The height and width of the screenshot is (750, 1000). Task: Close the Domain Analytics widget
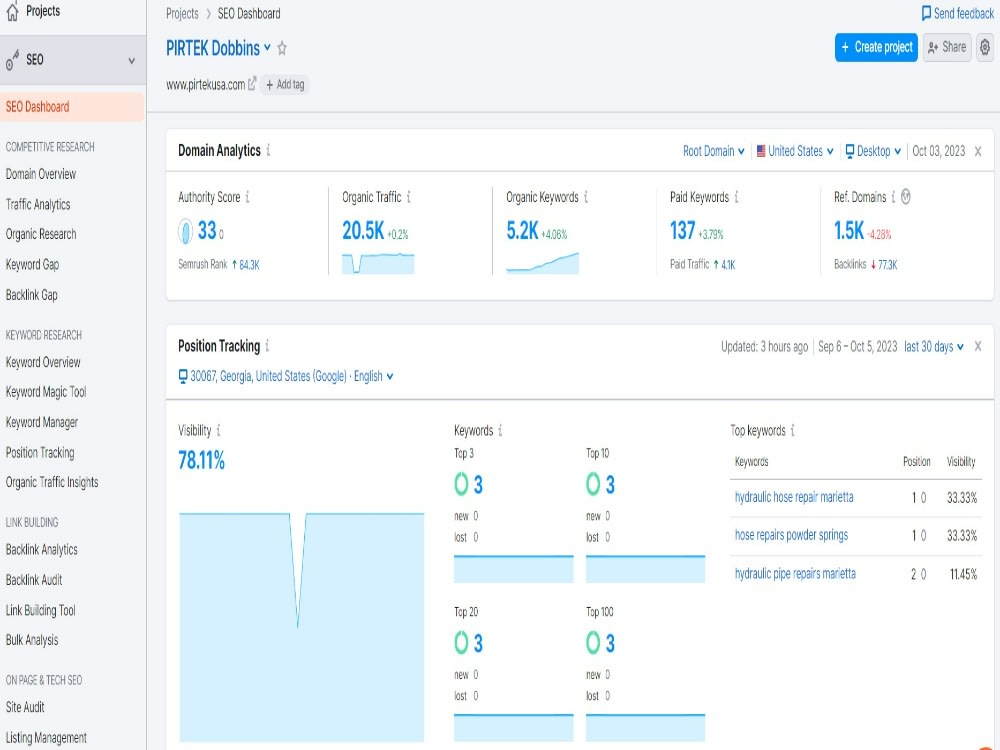click(x=978, y=151)
